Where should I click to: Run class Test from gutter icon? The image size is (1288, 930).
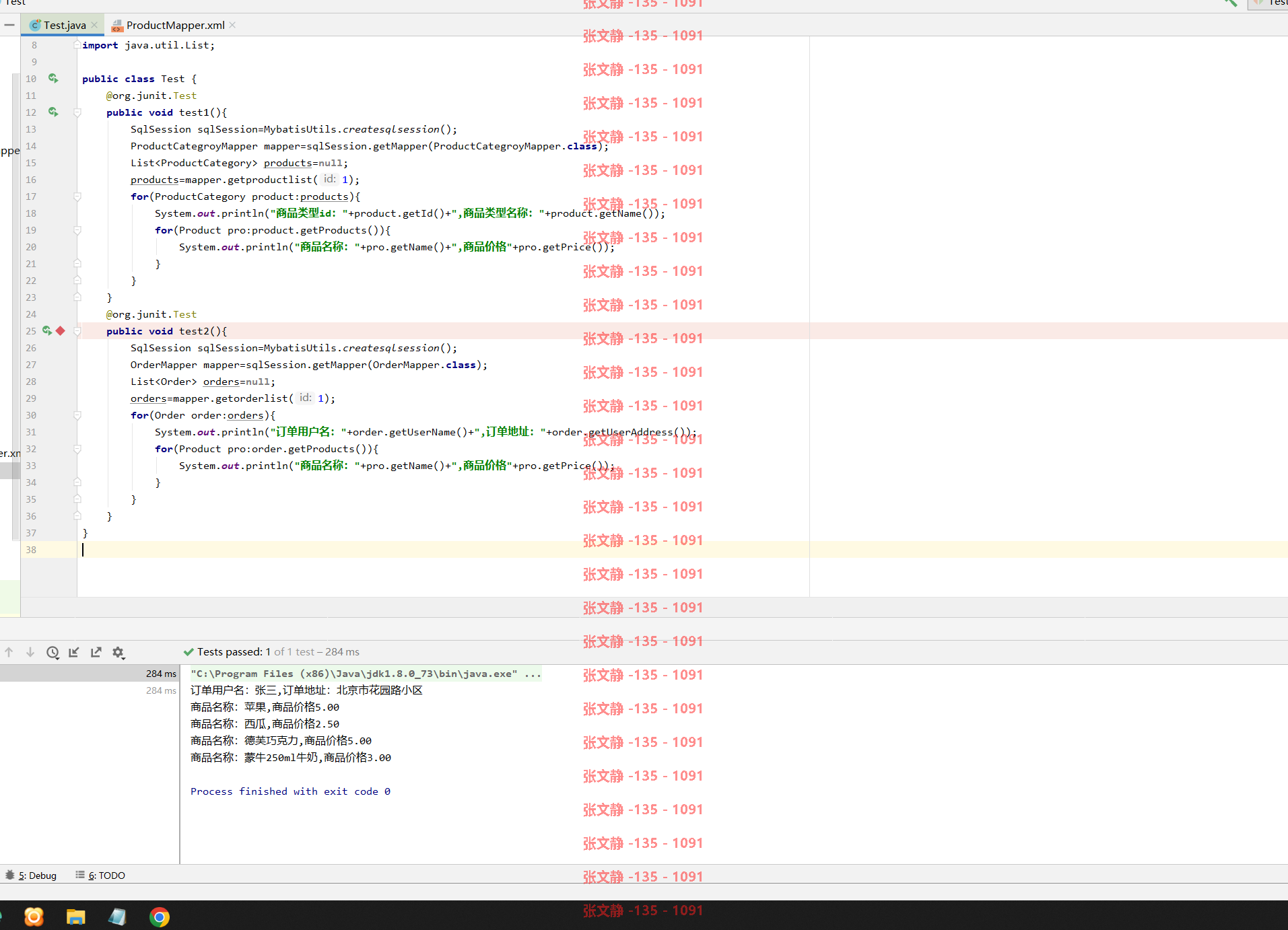pos(53,79)
